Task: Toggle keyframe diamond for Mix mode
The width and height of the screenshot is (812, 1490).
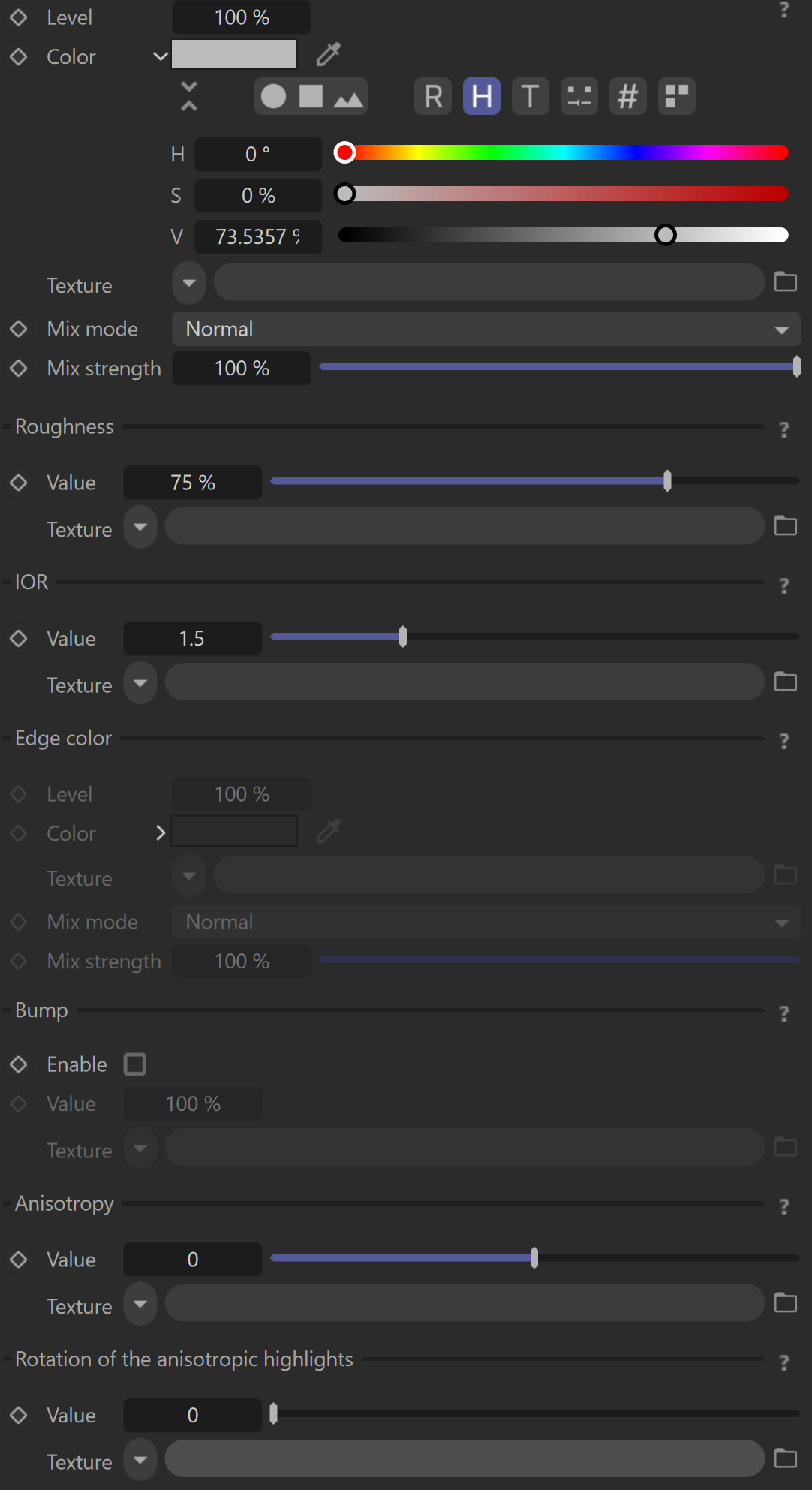Action: 19,329
